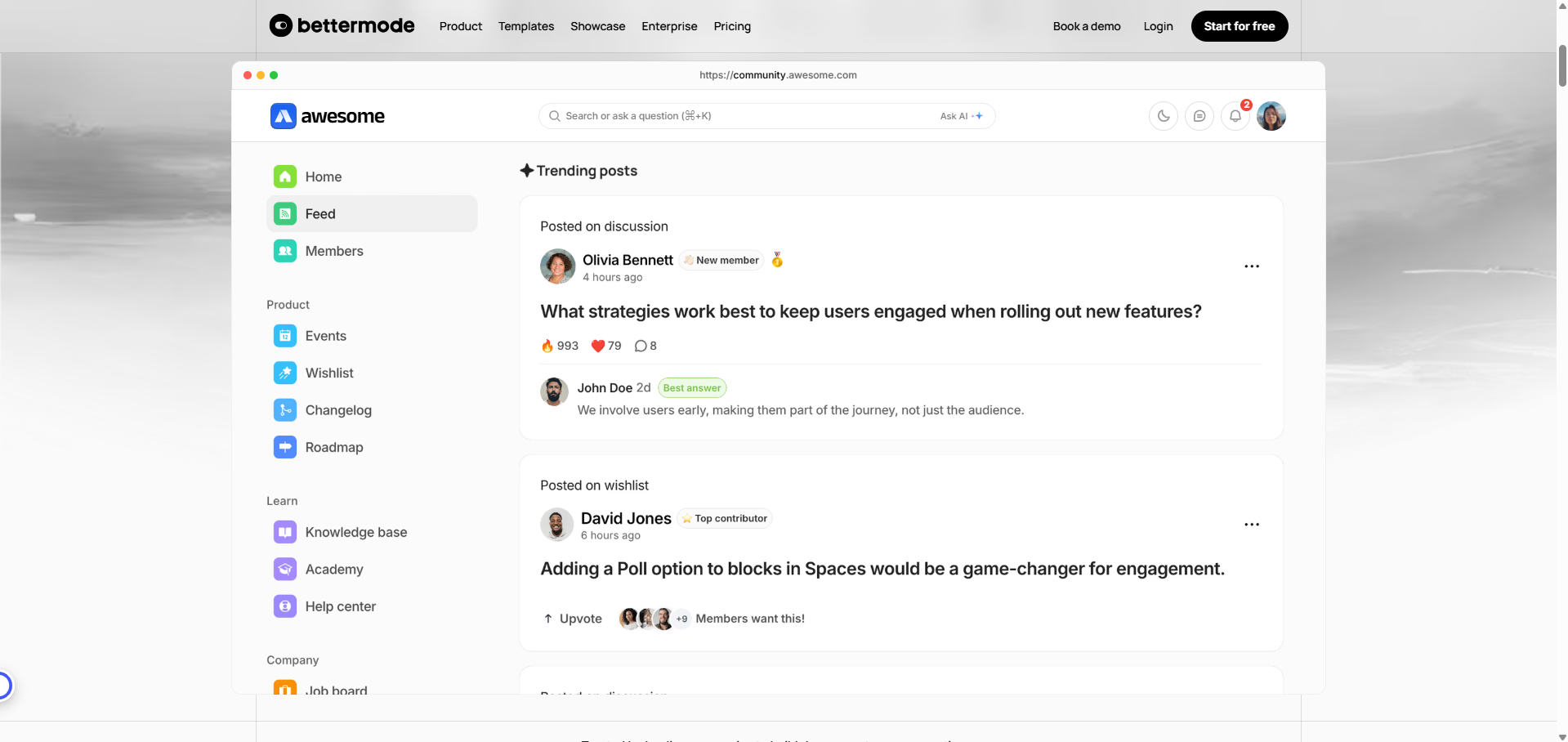
Task: Click the page vertical scrollbar
Action: [x=1562, y=65]
